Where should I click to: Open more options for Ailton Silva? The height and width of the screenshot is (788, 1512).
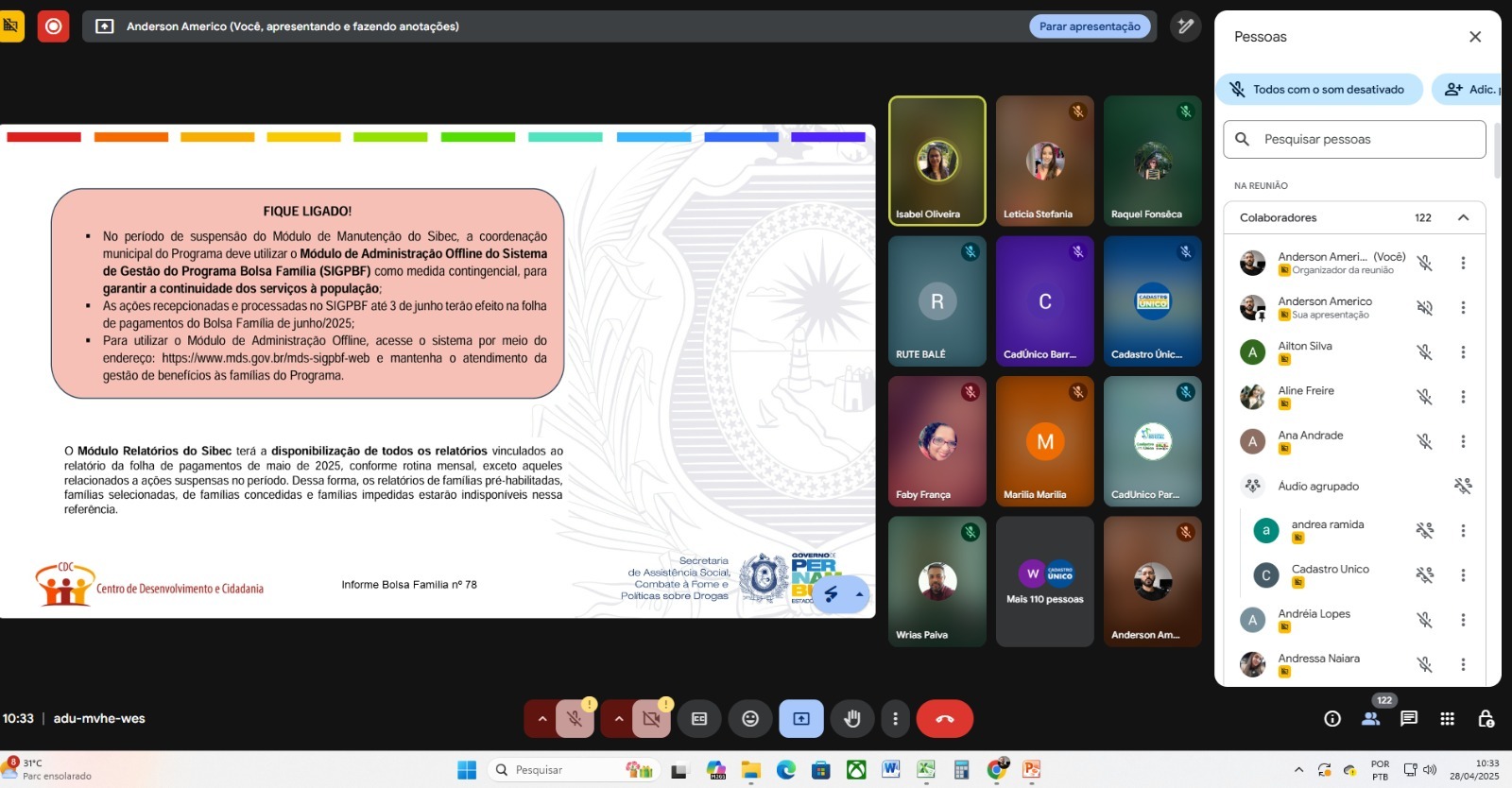pyautogui.click(x=1463, y=352)
